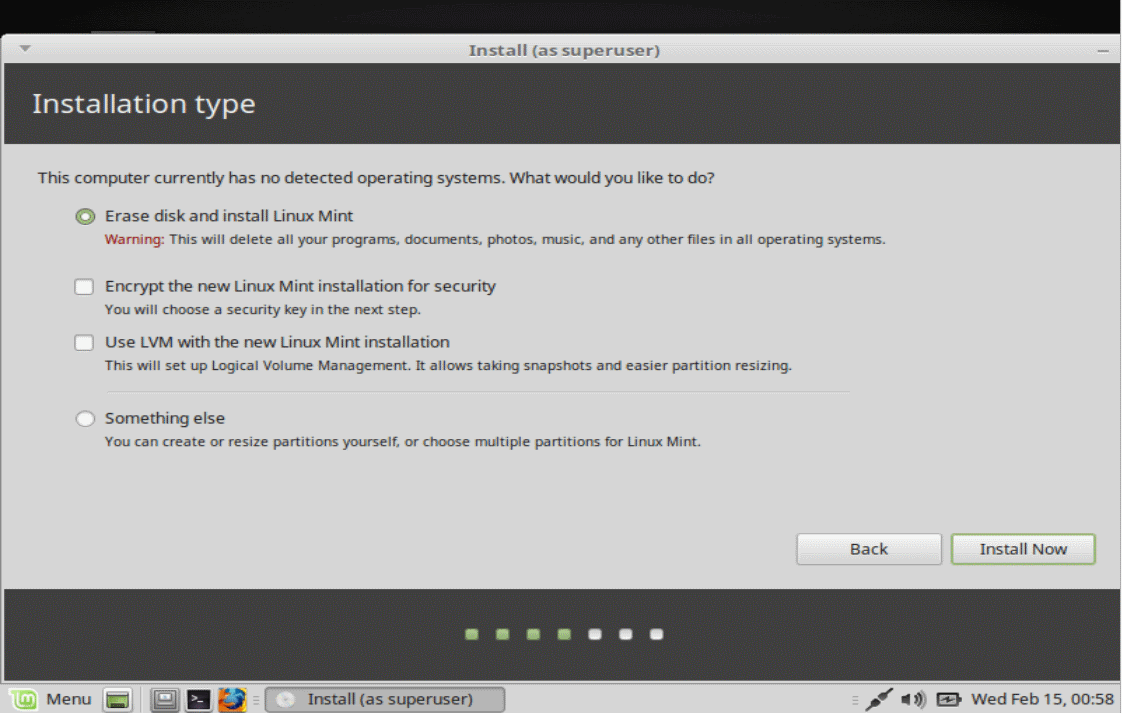Enable Use LVM with the new installation

[x=84, y=343]
